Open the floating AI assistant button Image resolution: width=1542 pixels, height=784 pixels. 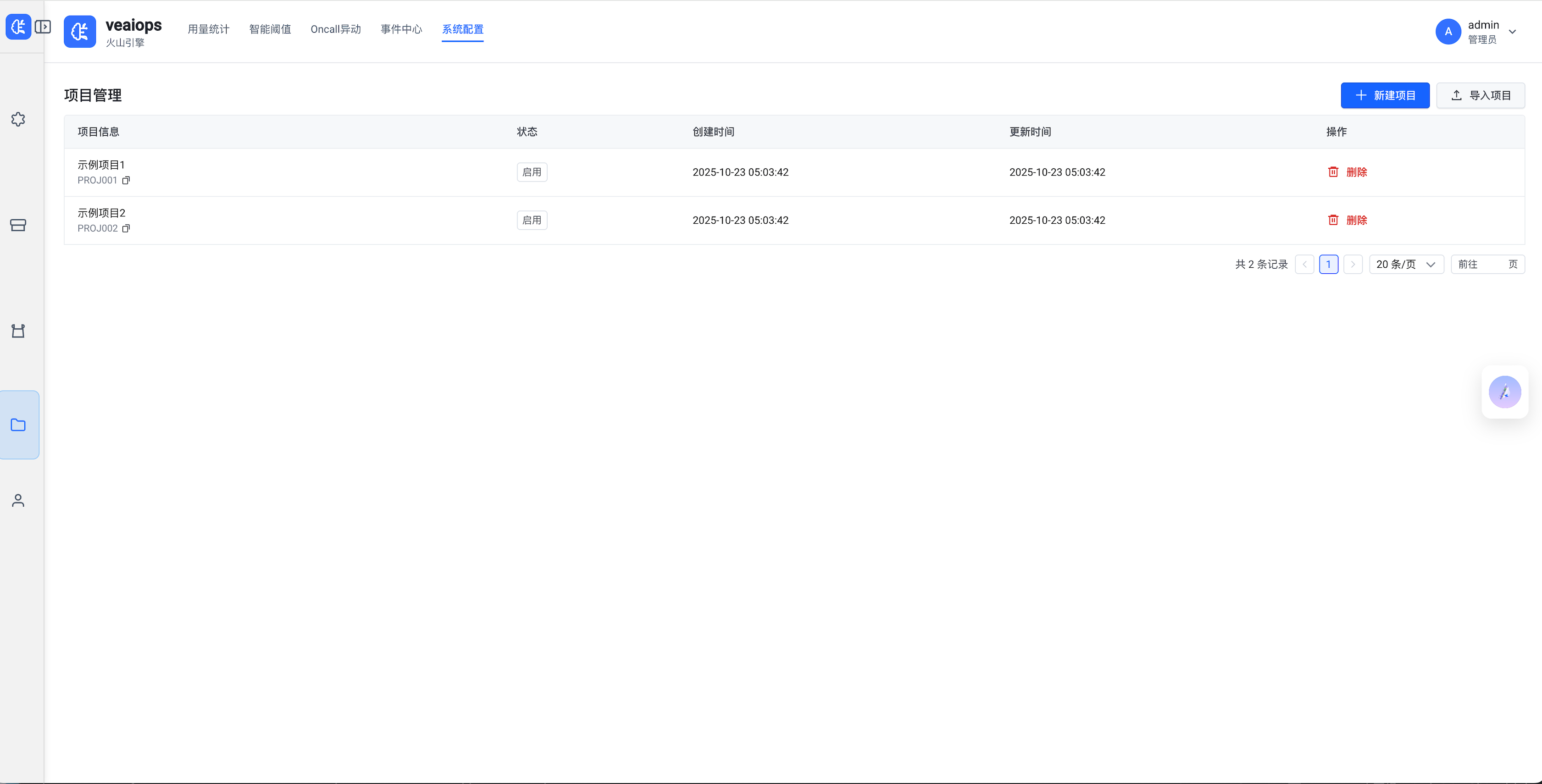point(1504,392)
